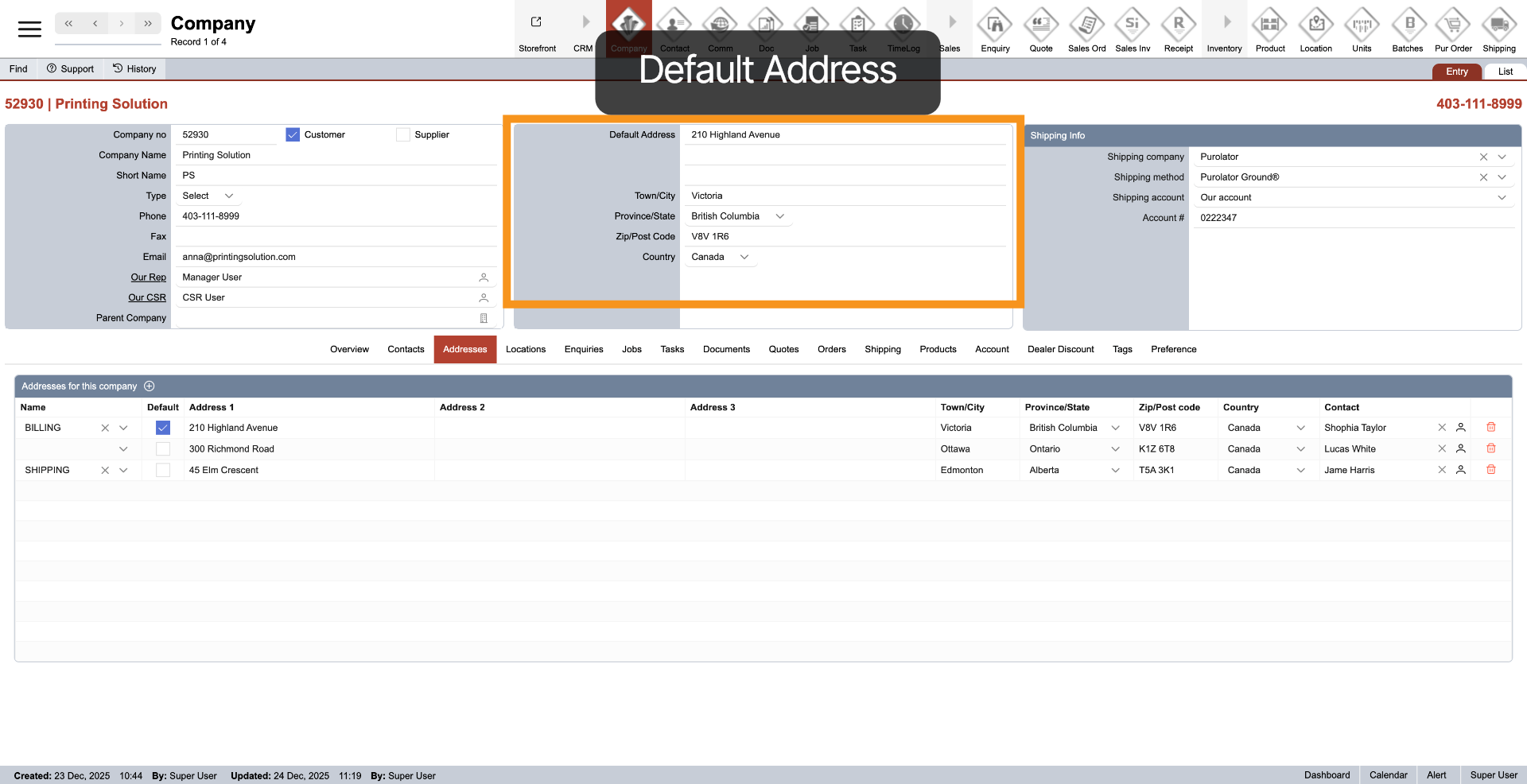Open the Type Select dropdown

pos(208,196)
